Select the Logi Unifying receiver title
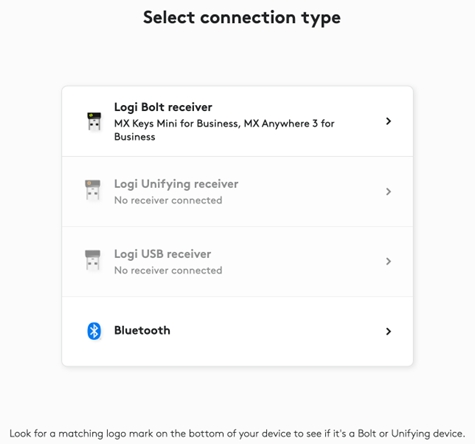 pos(176,184)
